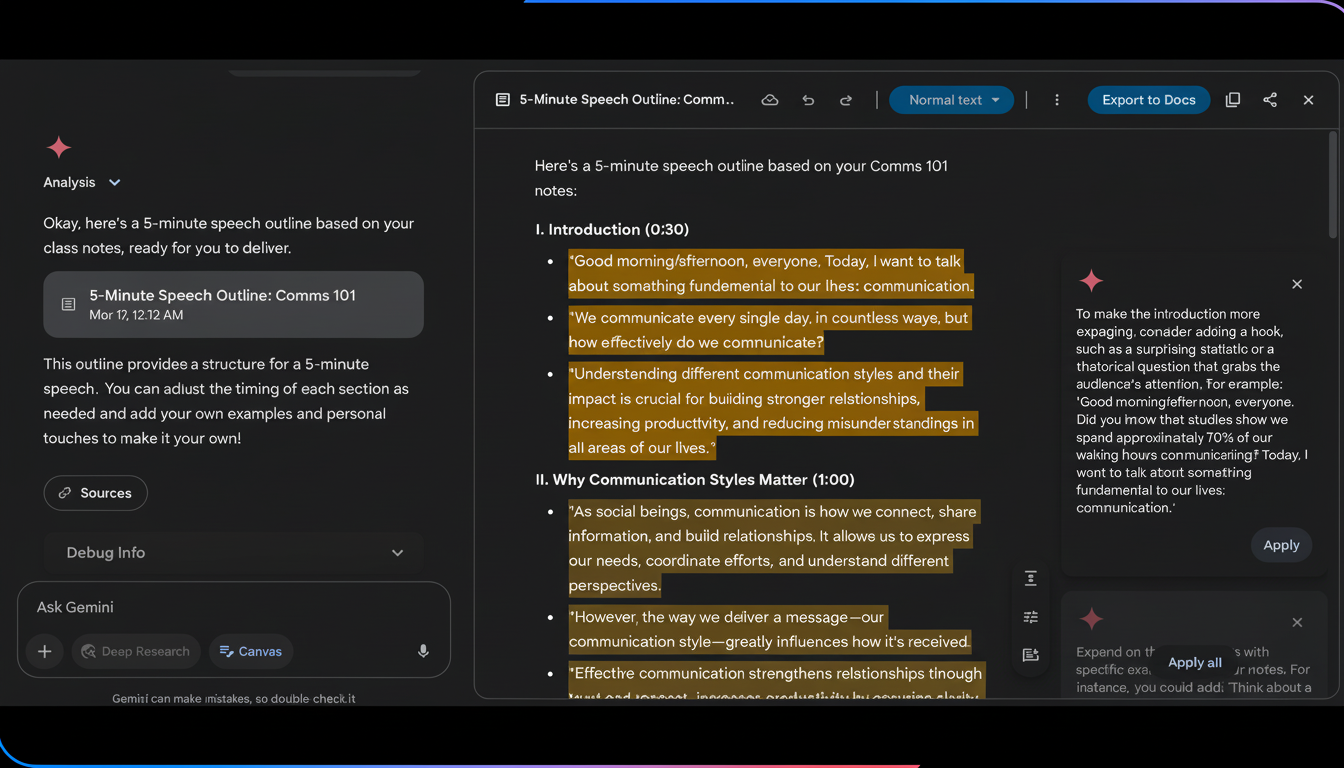Apply the introduction hook suggestion
The height and width of the screenshot is (768, 1344).
(1281, 545)
